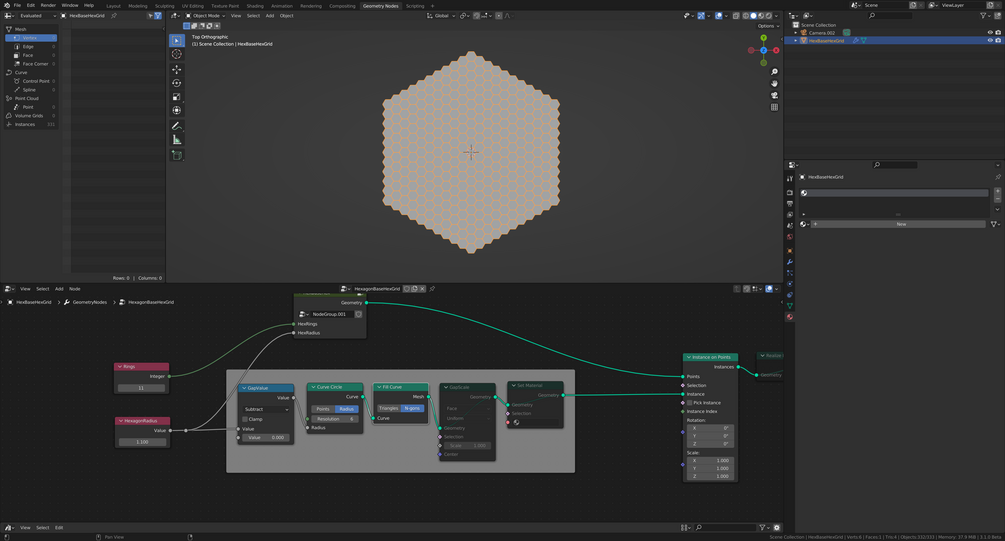
Task: Open the Object Mode dropdown
Action: coord(205,15)
